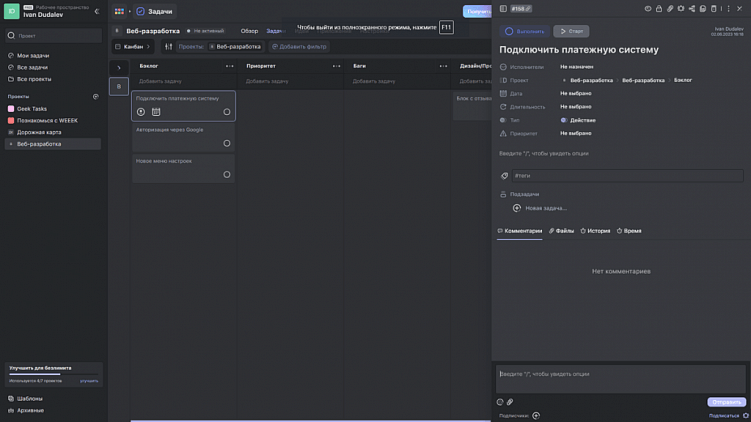Click the add project icon beside Проекты heading
The width and height of the screenshot is (751, 422).
click(96, 96)
